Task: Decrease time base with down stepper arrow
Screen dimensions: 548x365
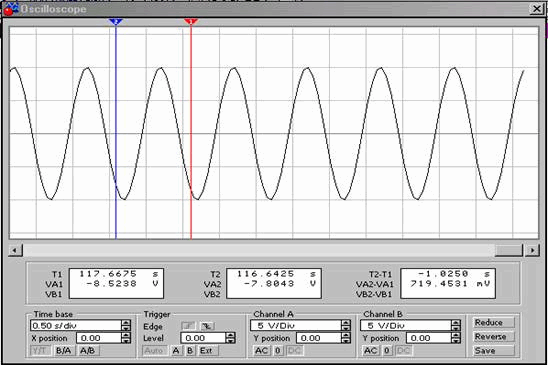Action: (126, 329)
